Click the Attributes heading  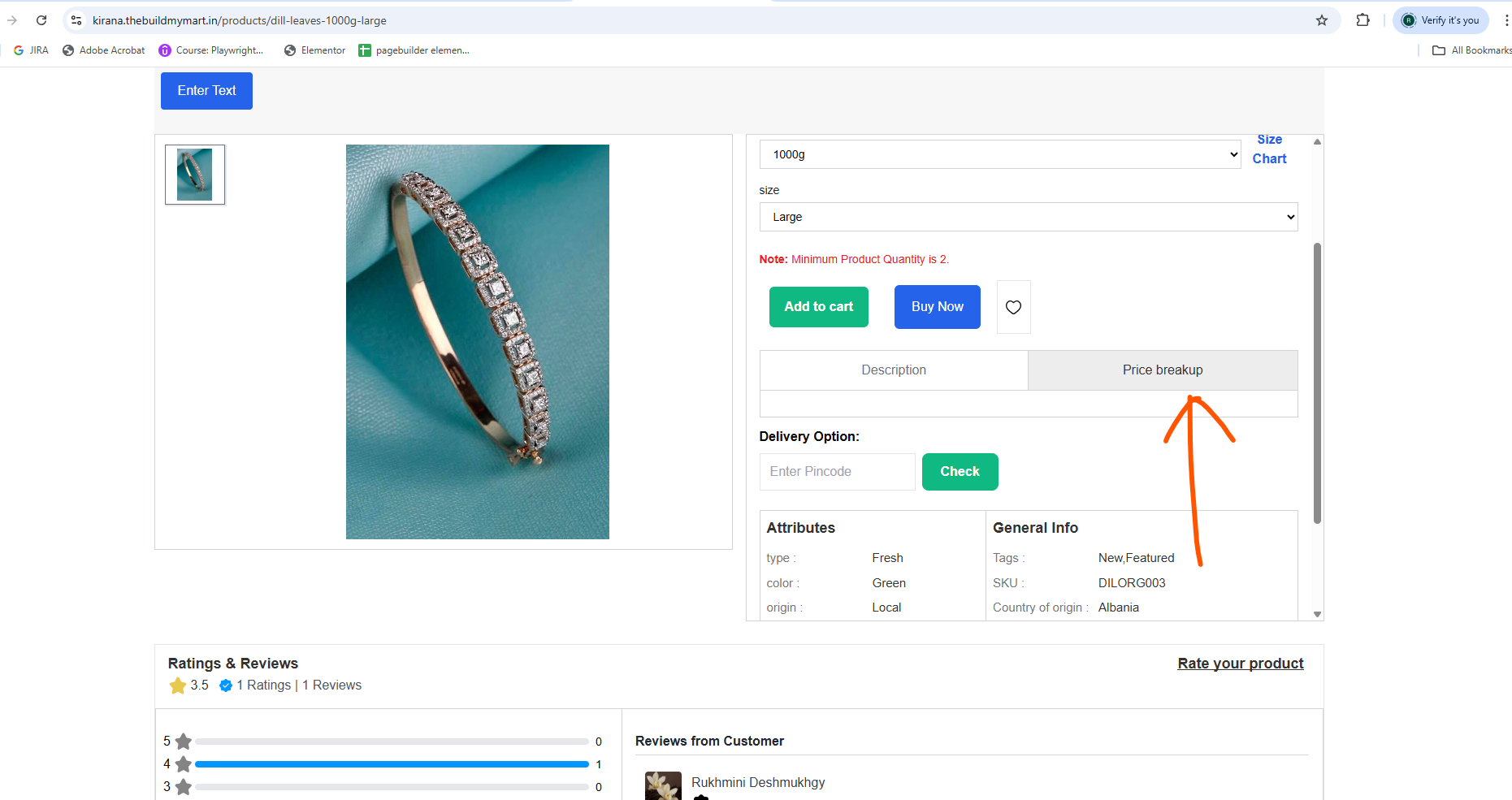click(801, 528)
